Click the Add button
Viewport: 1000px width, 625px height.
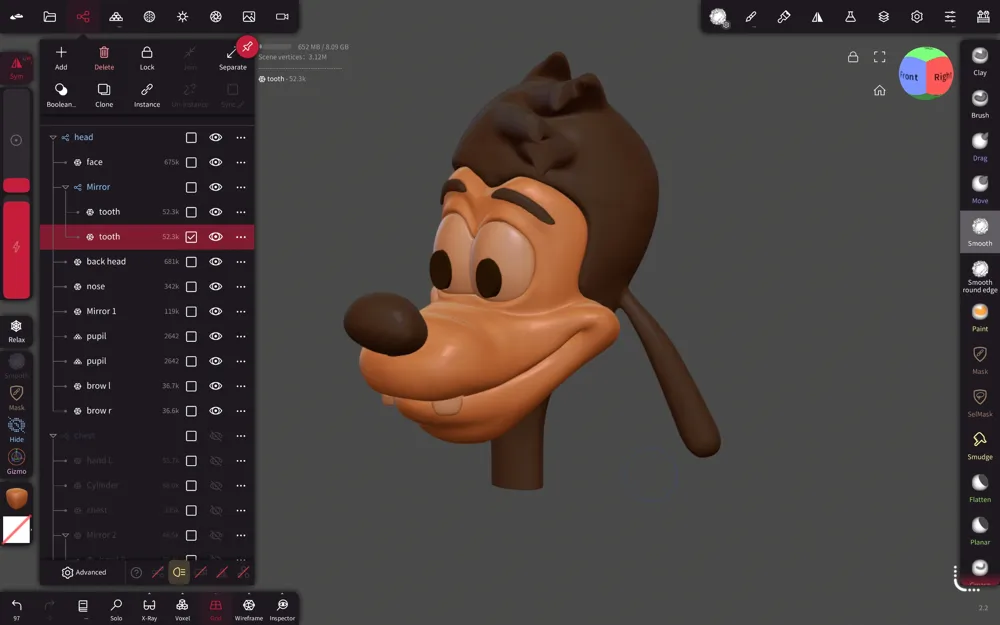coord(61,58)
